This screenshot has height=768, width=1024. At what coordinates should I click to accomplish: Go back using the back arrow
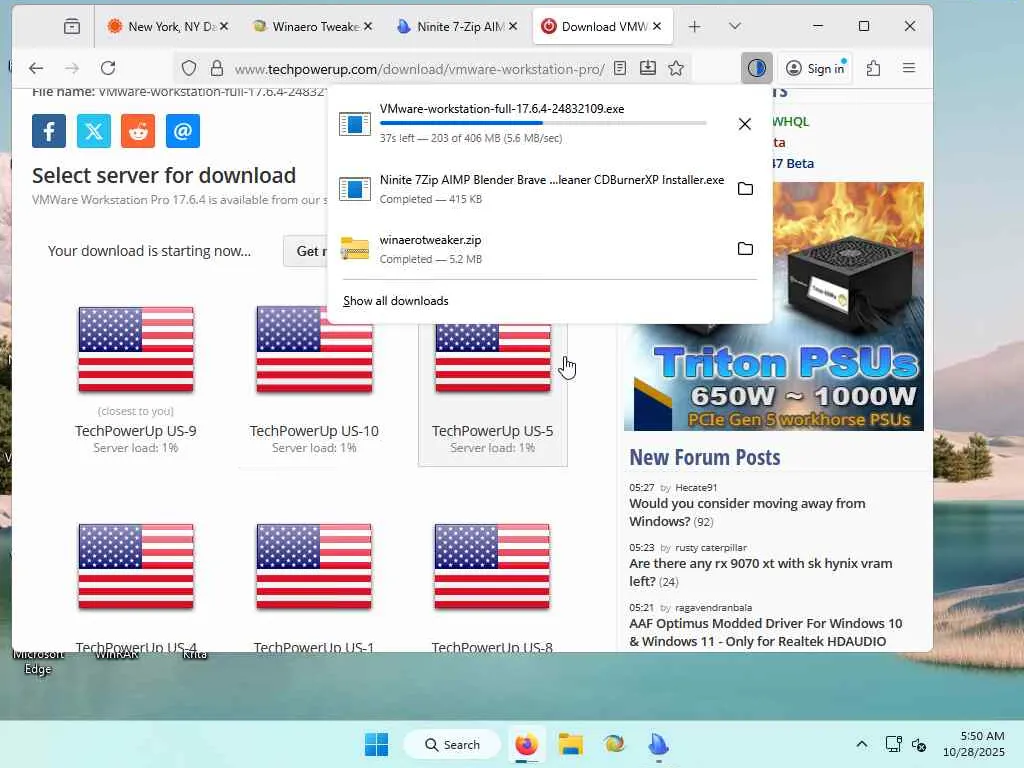36,68
